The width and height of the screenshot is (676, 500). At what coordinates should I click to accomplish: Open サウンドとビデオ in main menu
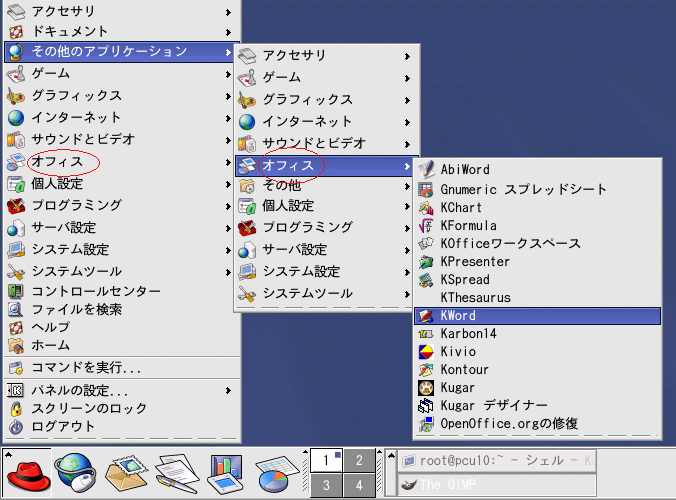point(119,140)
